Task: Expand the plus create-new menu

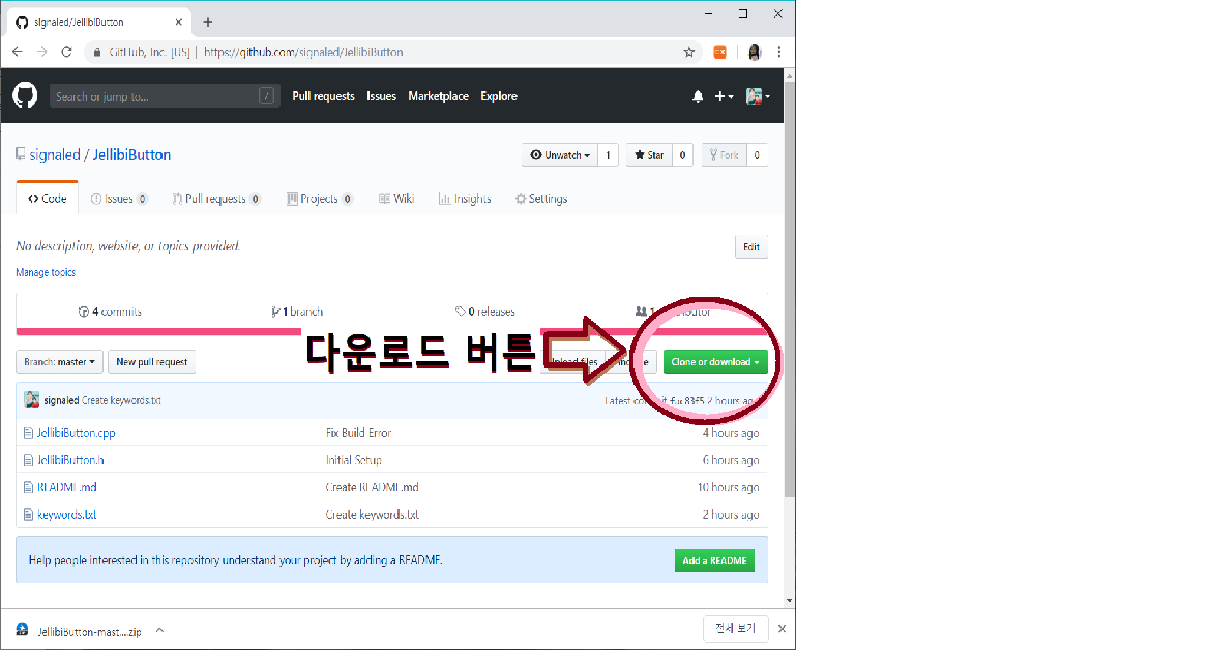Action: (724, 96)
